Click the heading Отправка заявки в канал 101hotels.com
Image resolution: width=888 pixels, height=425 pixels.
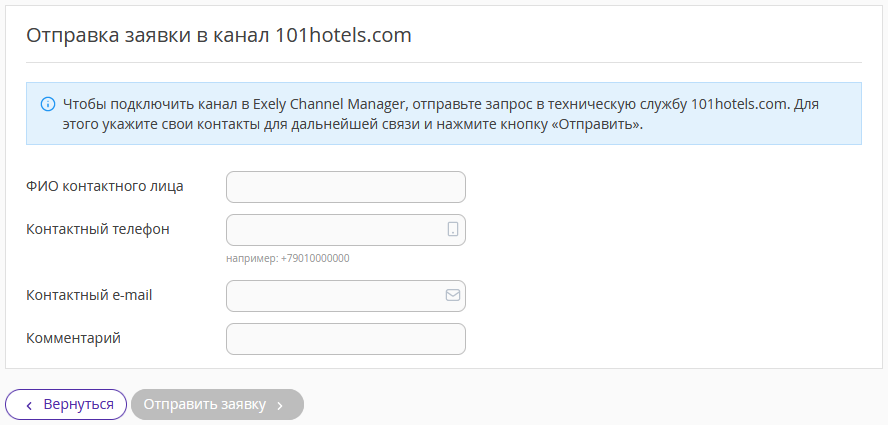[219, 35]
